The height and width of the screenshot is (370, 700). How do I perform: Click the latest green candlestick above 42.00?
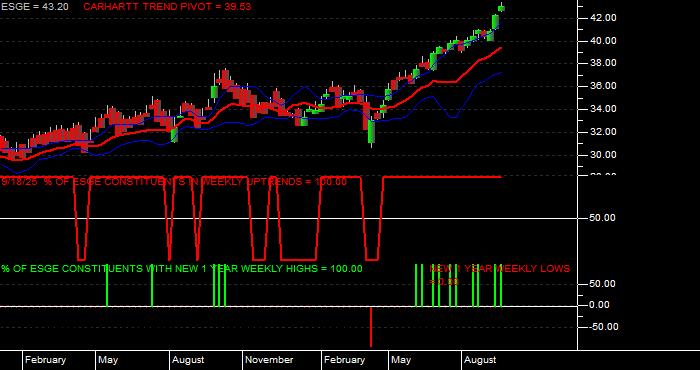(502, 8)
